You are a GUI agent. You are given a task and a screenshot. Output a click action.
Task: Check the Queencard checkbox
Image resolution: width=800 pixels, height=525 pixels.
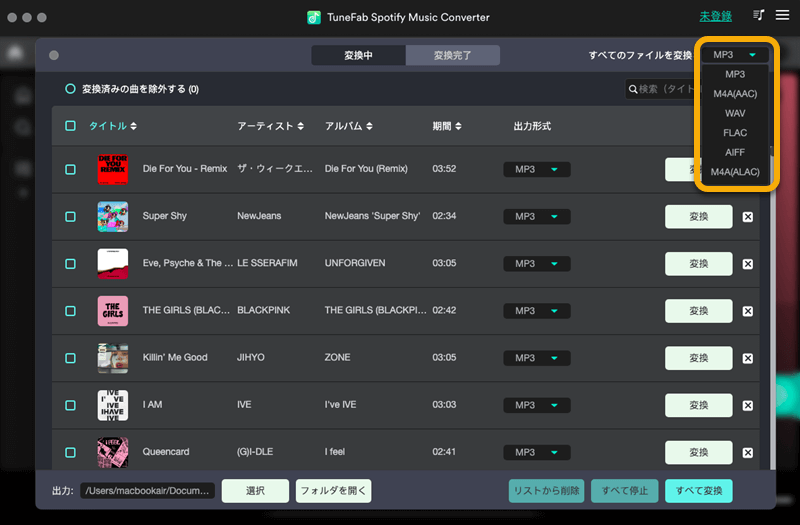tap(70, 453)
